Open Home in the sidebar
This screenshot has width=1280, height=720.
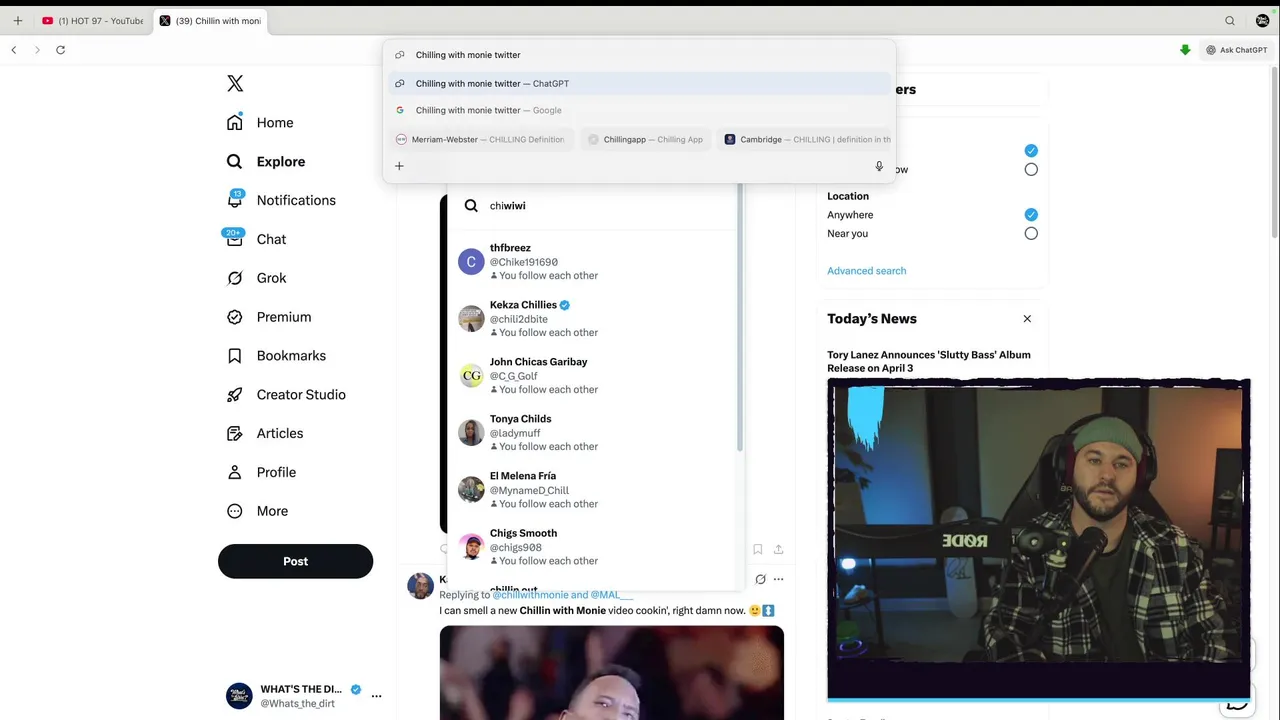click(260, 123)
